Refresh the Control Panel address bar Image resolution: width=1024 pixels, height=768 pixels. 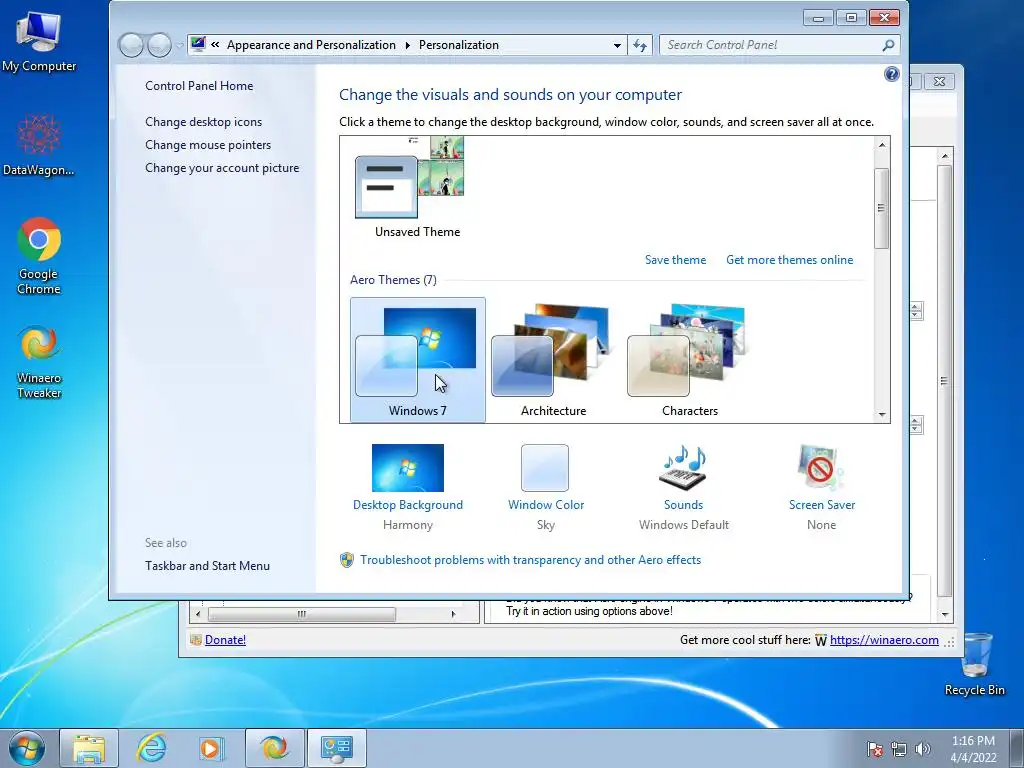tap(640, 45)
